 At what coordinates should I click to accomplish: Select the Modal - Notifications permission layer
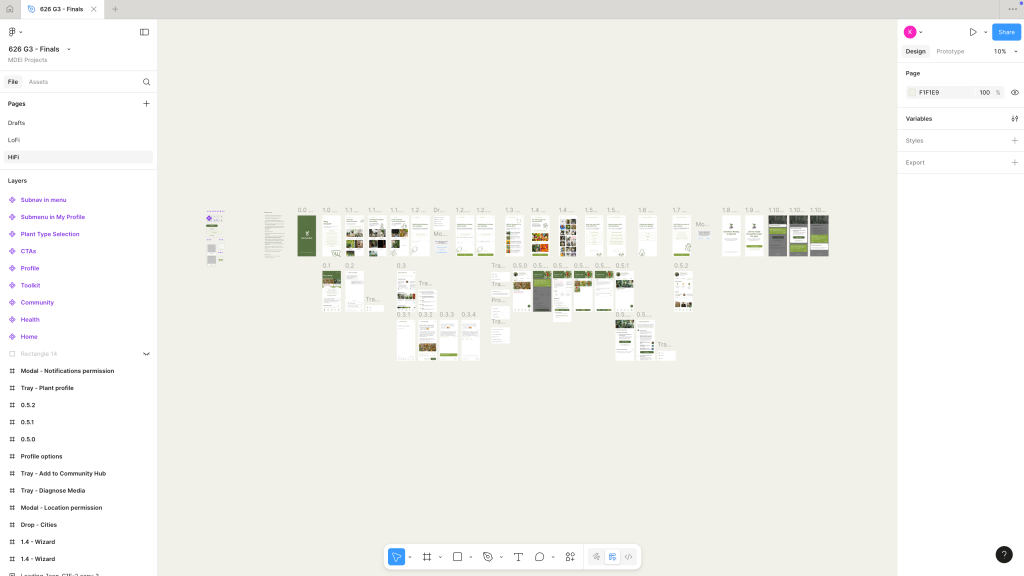coord(67,371)
